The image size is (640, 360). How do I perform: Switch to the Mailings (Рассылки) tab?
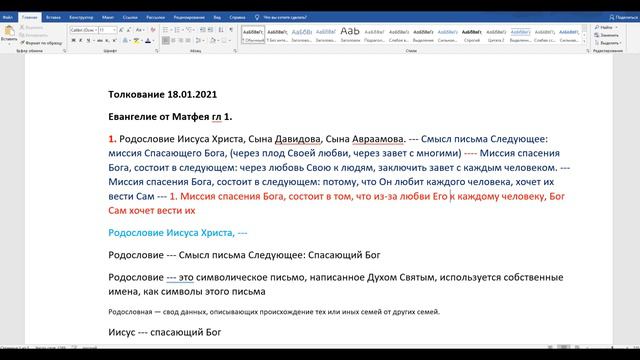[156, 18]
